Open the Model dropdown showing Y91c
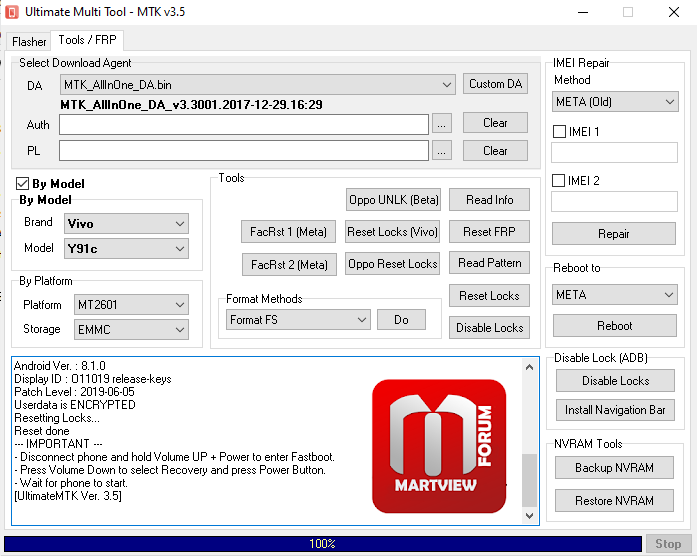The width and height of the screenshot is (697, 556). [x=126, y=248]
